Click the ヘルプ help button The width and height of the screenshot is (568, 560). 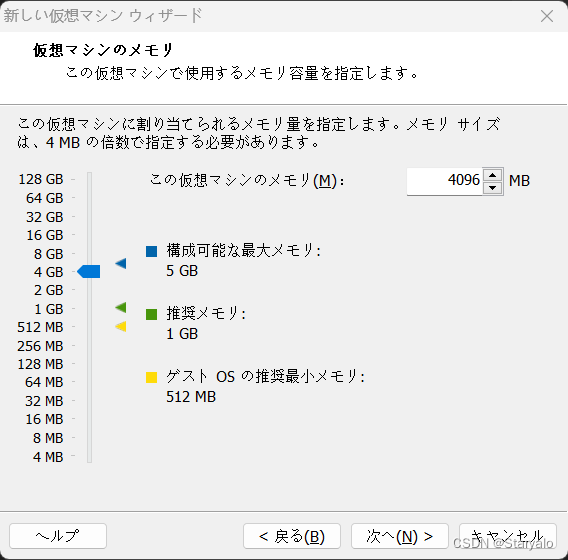pyautogui.click(x=58, y=536)
